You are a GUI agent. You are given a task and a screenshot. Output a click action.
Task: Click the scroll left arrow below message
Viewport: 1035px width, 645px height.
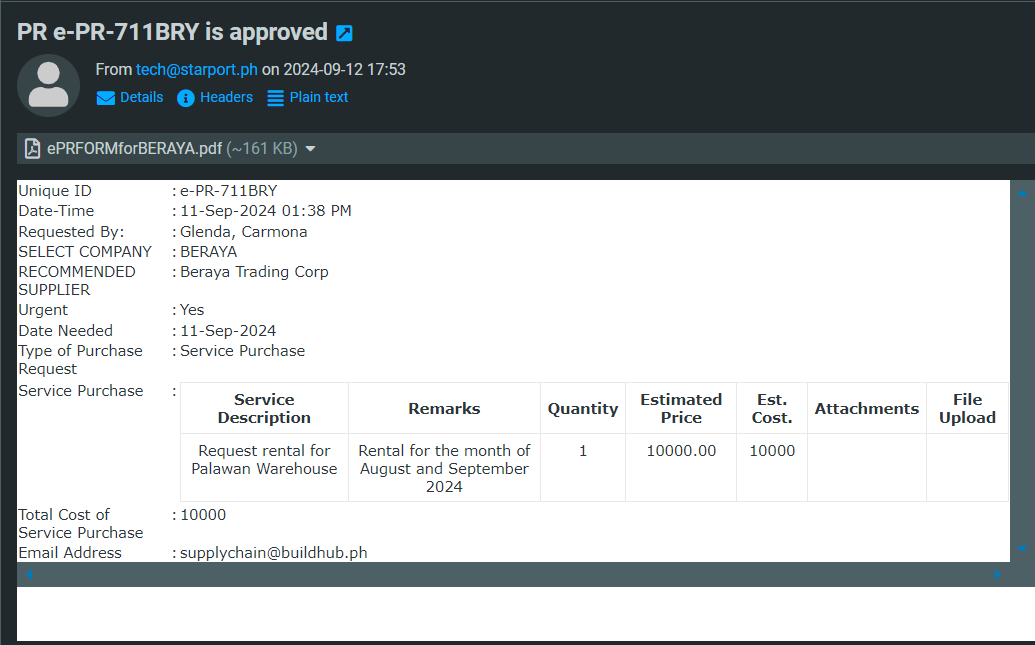point(28,575)
